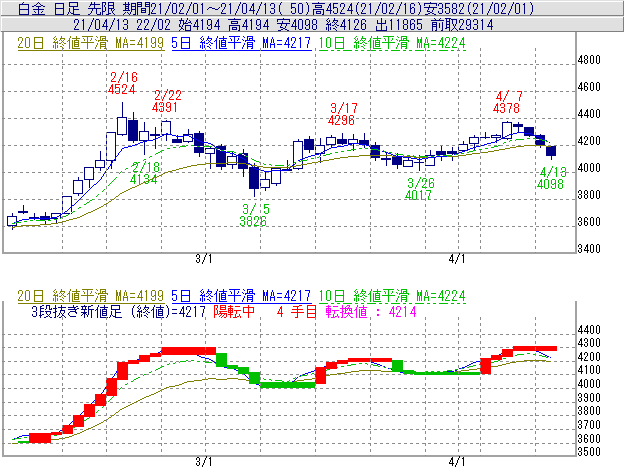
Task: Click the 3500 axis label on lower chart
Action: point(589,452)
